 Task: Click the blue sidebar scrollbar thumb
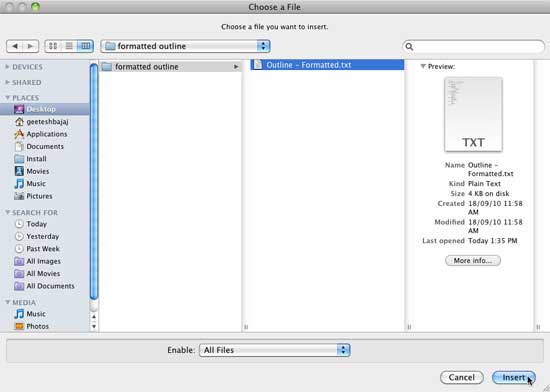point(94,182)
